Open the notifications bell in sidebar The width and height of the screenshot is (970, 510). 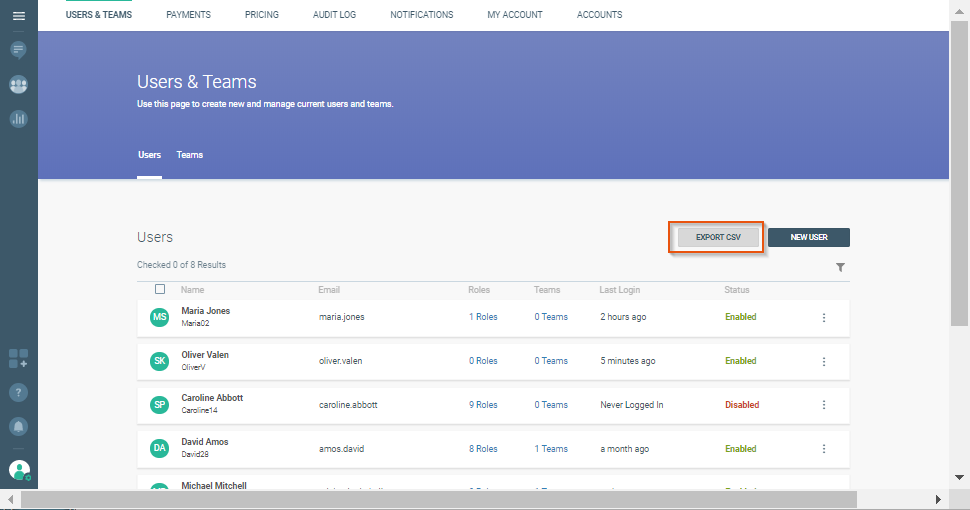[18, 426]
